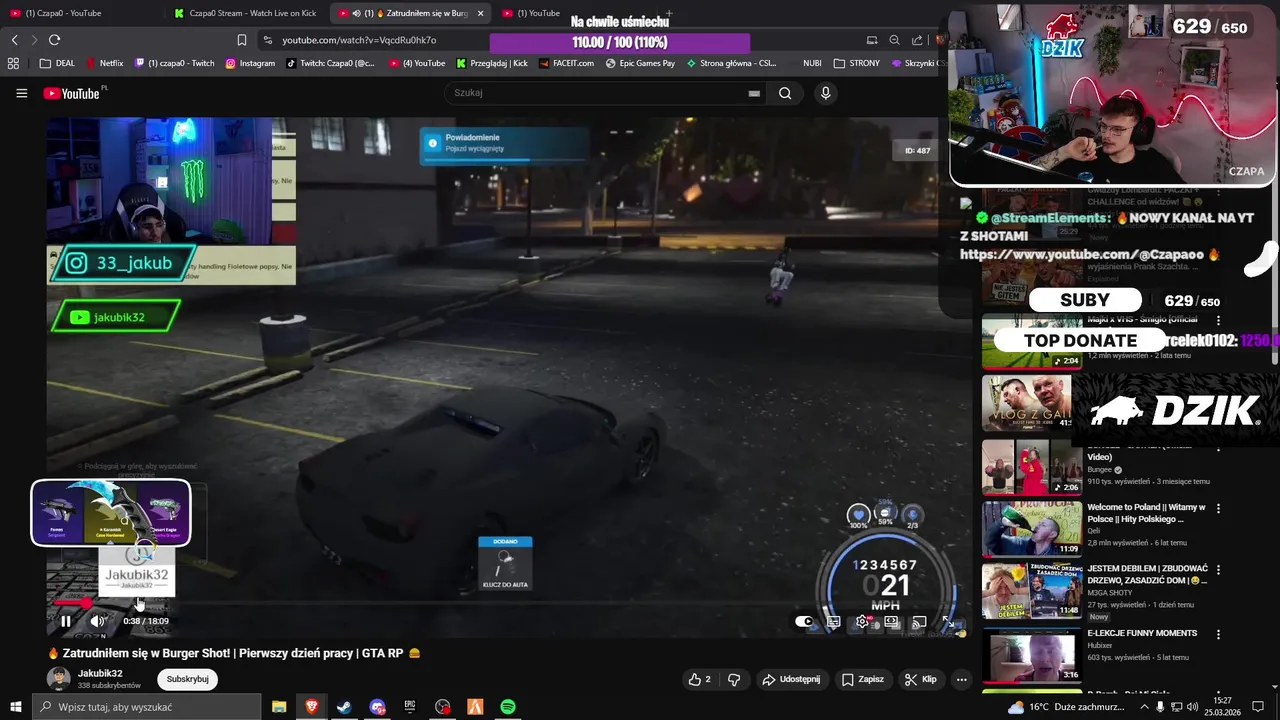Open the FACEIT.com bookmark
The width and height of the screenshot is (1280, 720).
566,63
